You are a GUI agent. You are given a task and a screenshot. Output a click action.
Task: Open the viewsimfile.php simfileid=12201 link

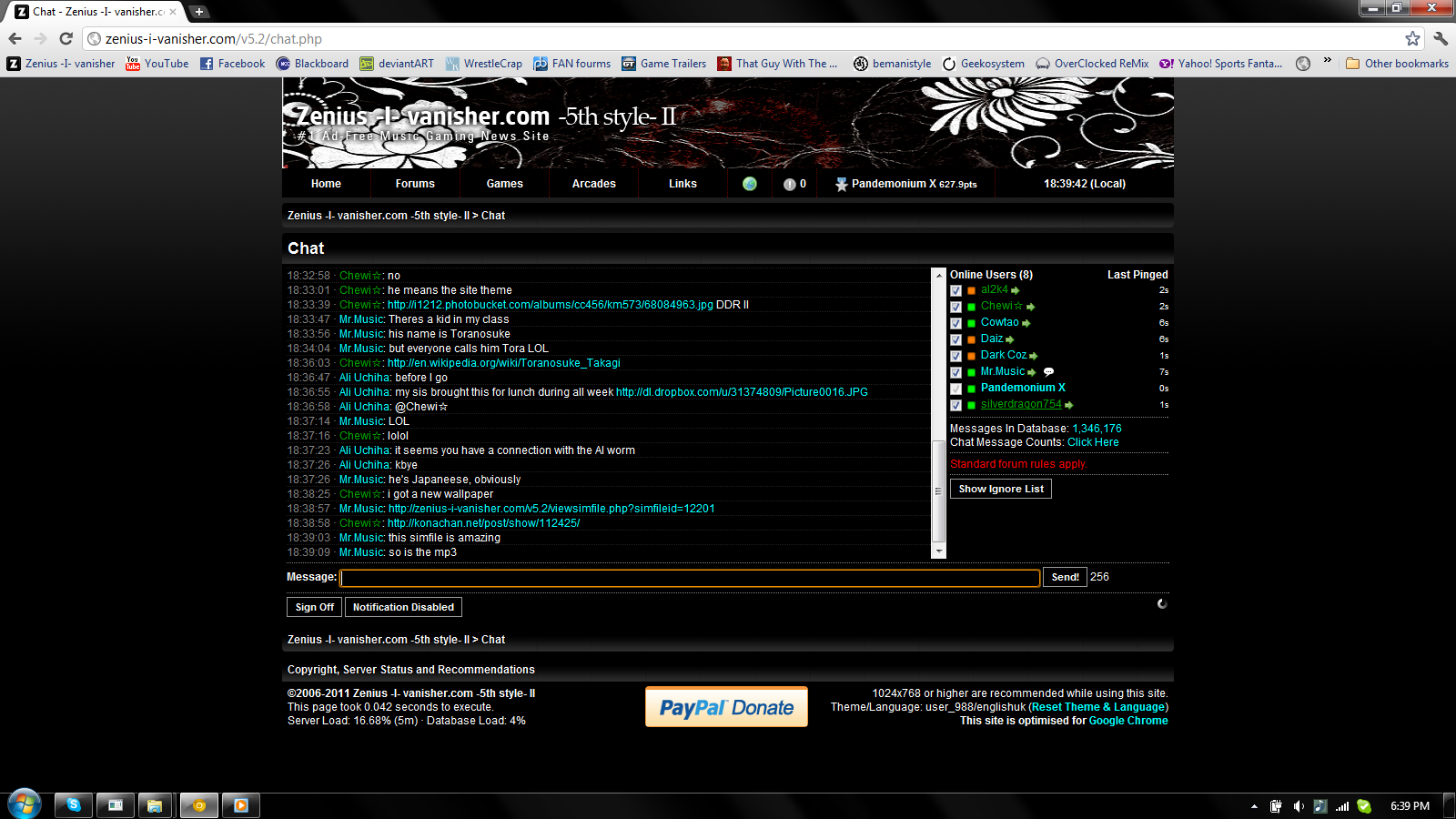point(551,509)
